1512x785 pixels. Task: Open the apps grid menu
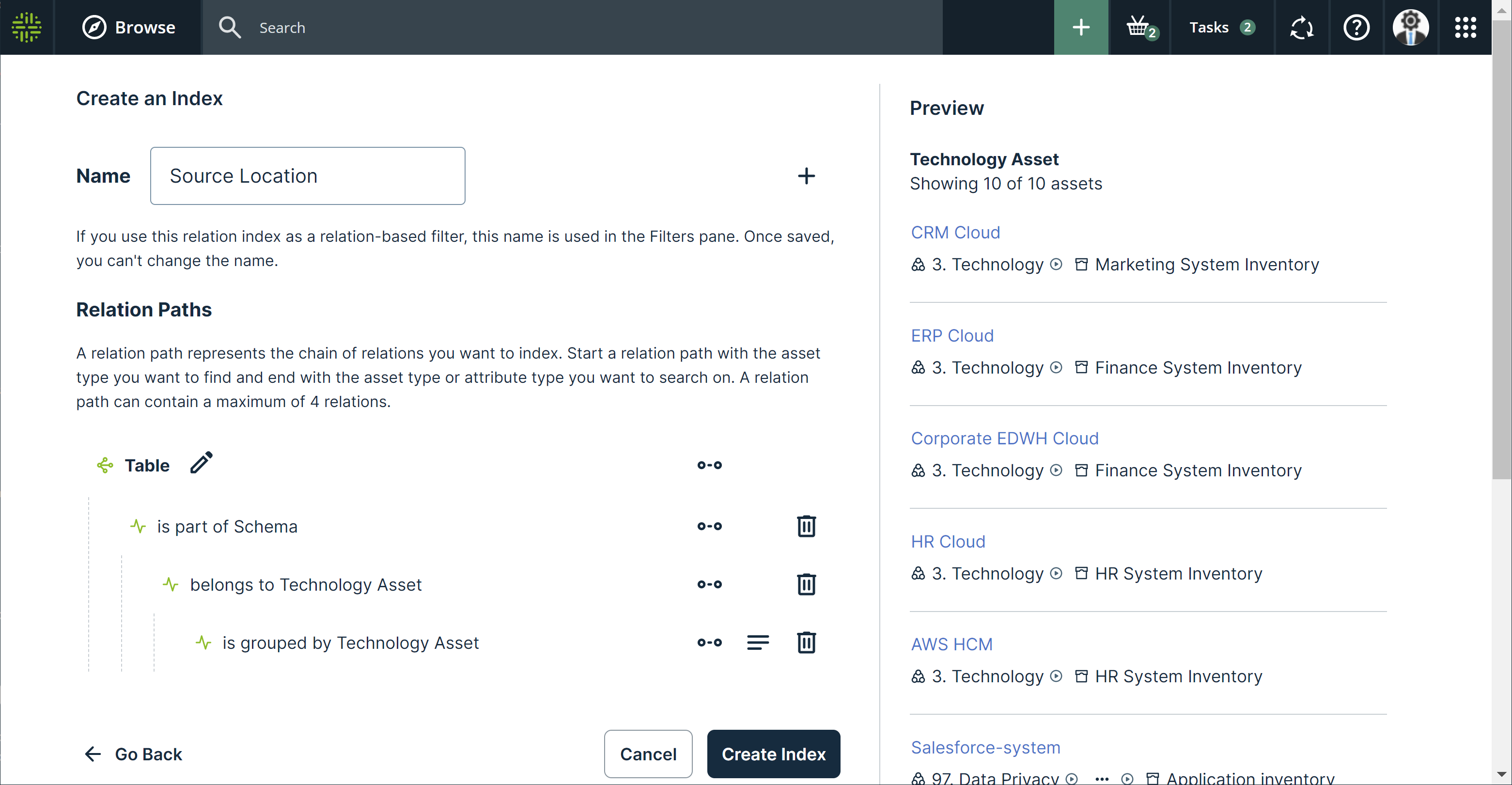(1465, 28)
